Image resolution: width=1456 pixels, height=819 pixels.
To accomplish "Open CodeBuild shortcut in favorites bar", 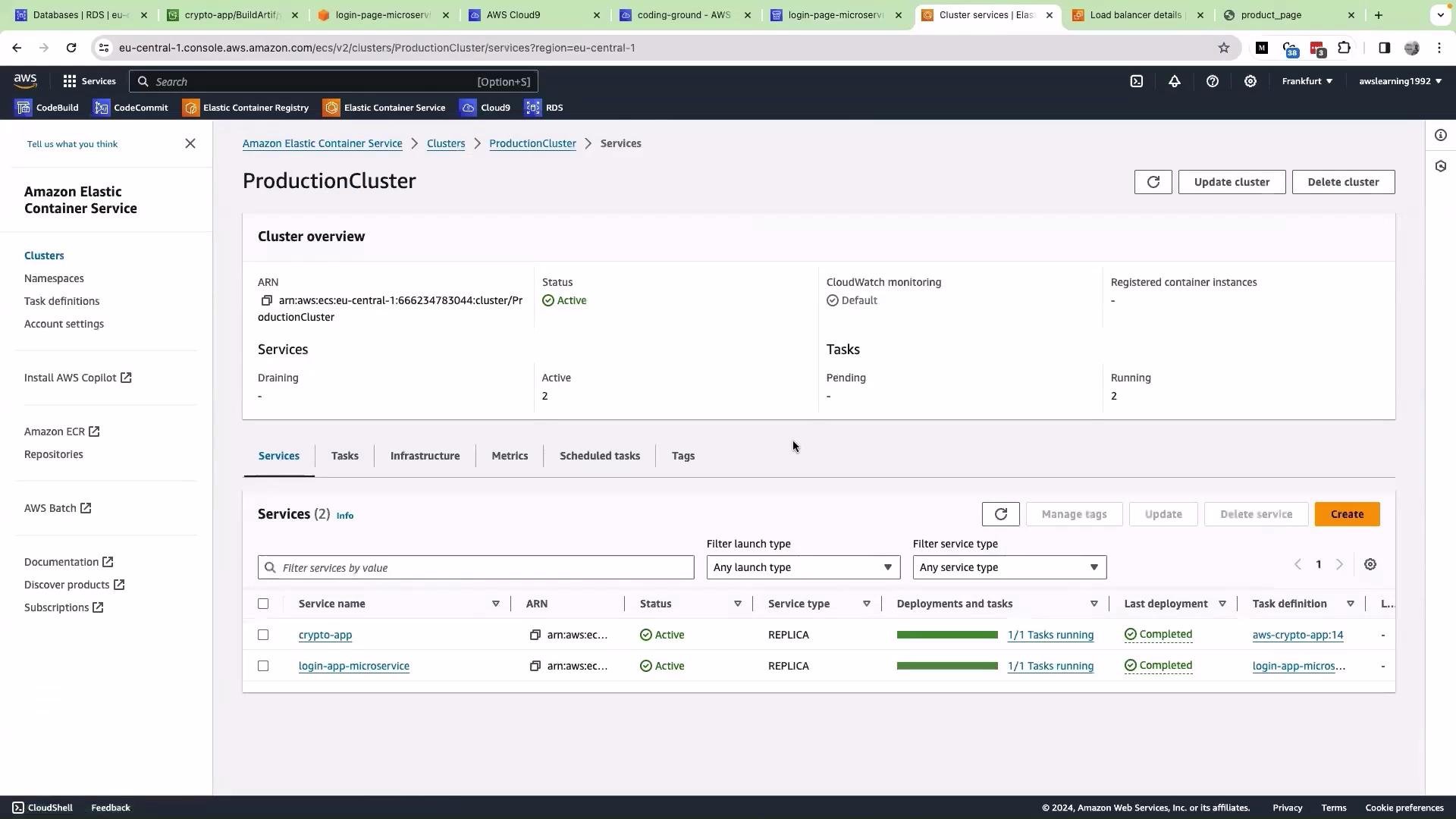I will 47,108.
